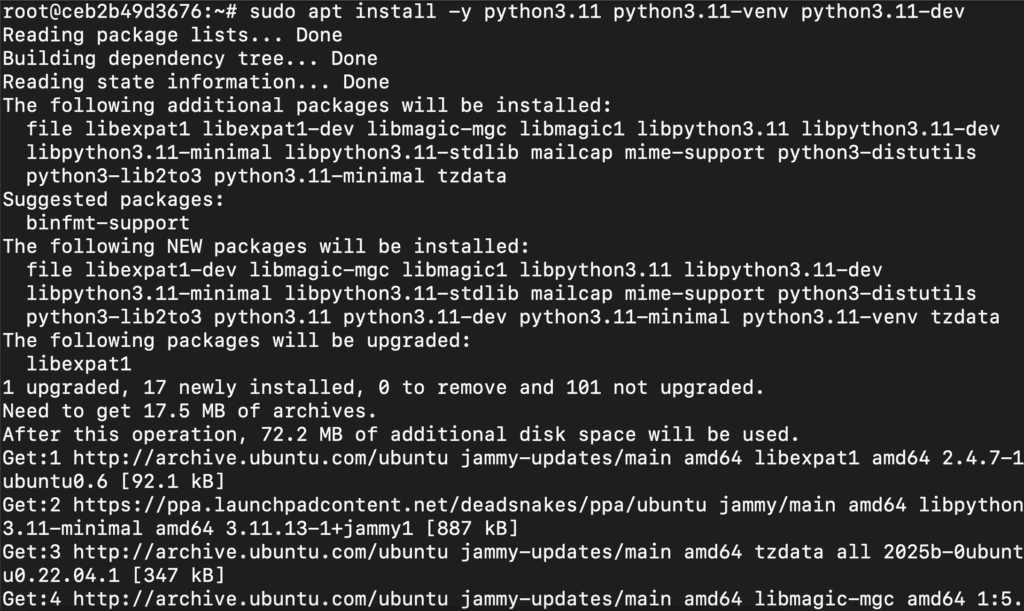Click the 'Reading package lists... Done' line
Screen dimensions: 1024x611
click(172, 35)
